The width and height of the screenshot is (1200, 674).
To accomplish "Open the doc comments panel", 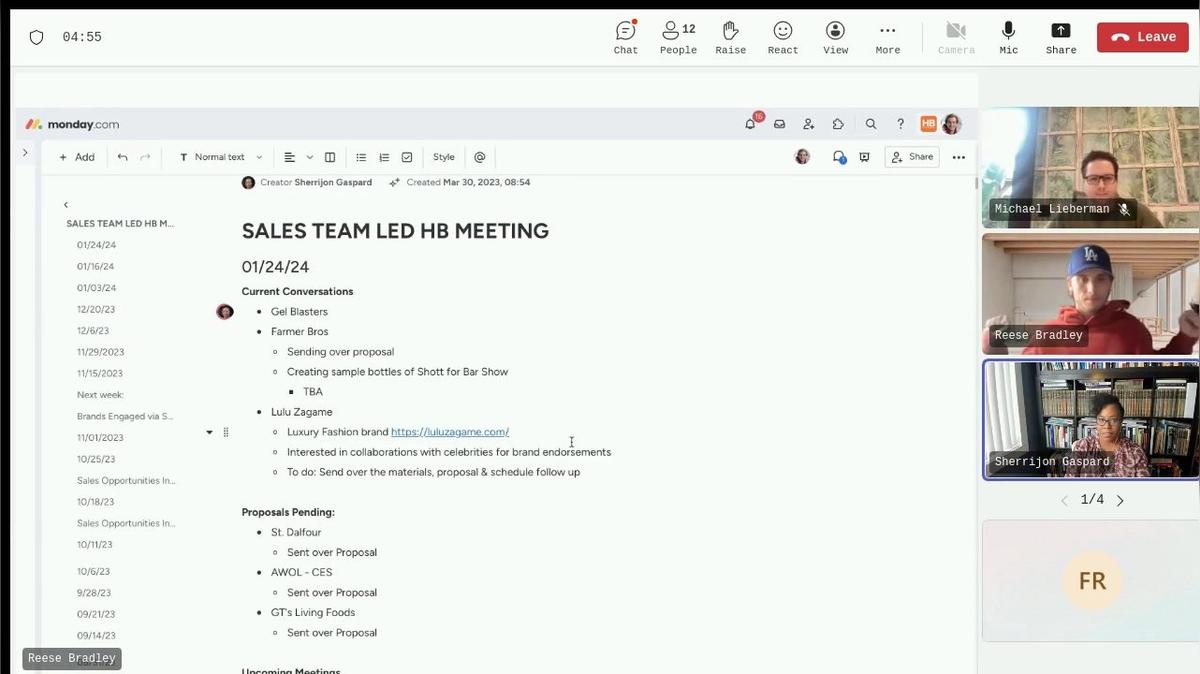I will click(x=839, y=157).
